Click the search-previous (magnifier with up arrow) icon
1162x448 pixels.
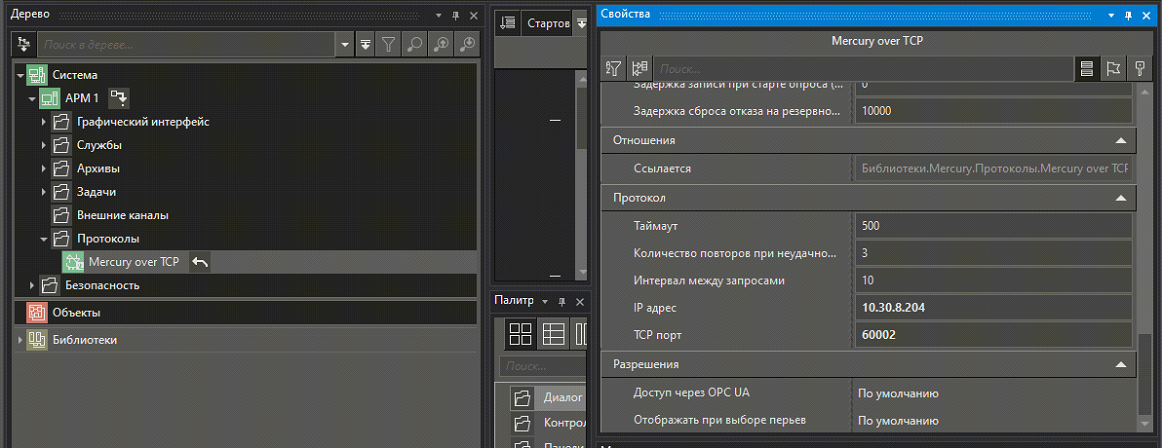tap(441, 44)
